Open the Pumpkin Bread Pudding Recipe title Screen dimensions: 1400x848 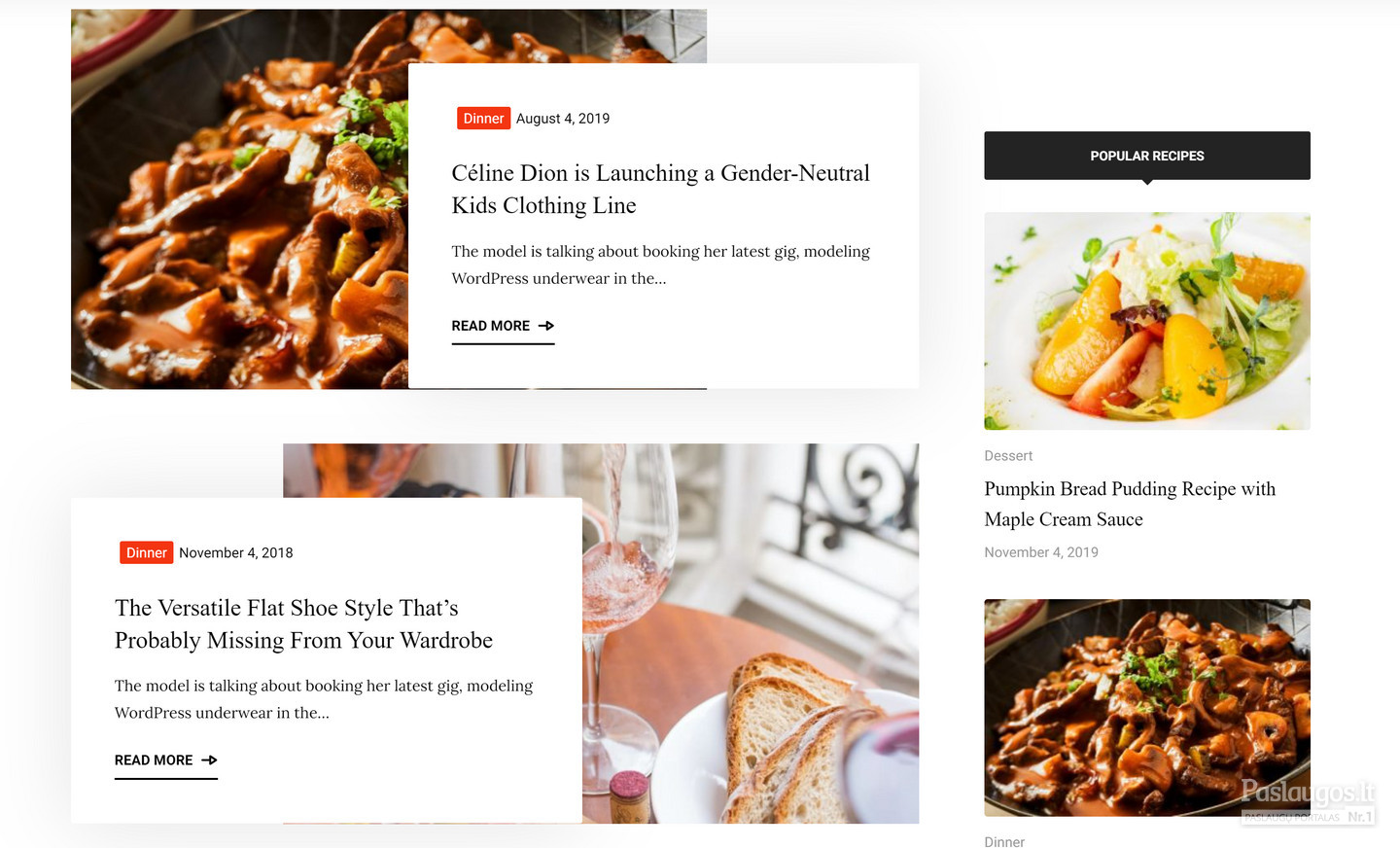[1130, 504]
